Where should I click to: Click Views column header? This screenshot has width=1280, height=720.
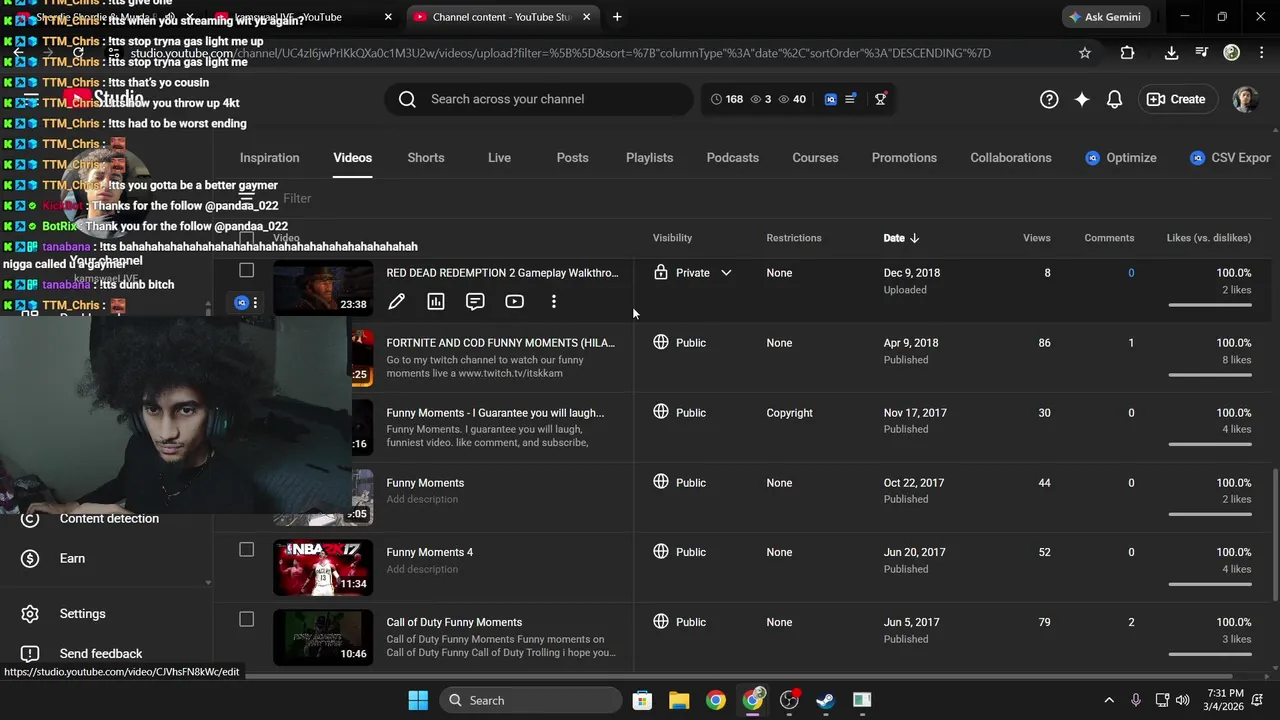click(1037, 238)
